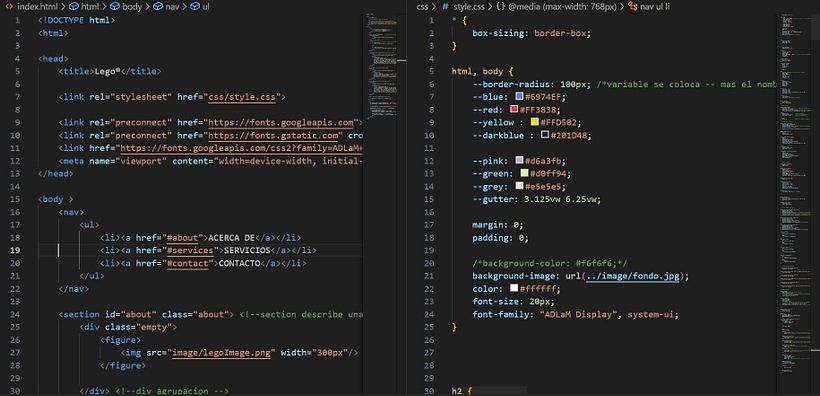
Task: Click the nav ul li selector icon
Action: (633, 7)
